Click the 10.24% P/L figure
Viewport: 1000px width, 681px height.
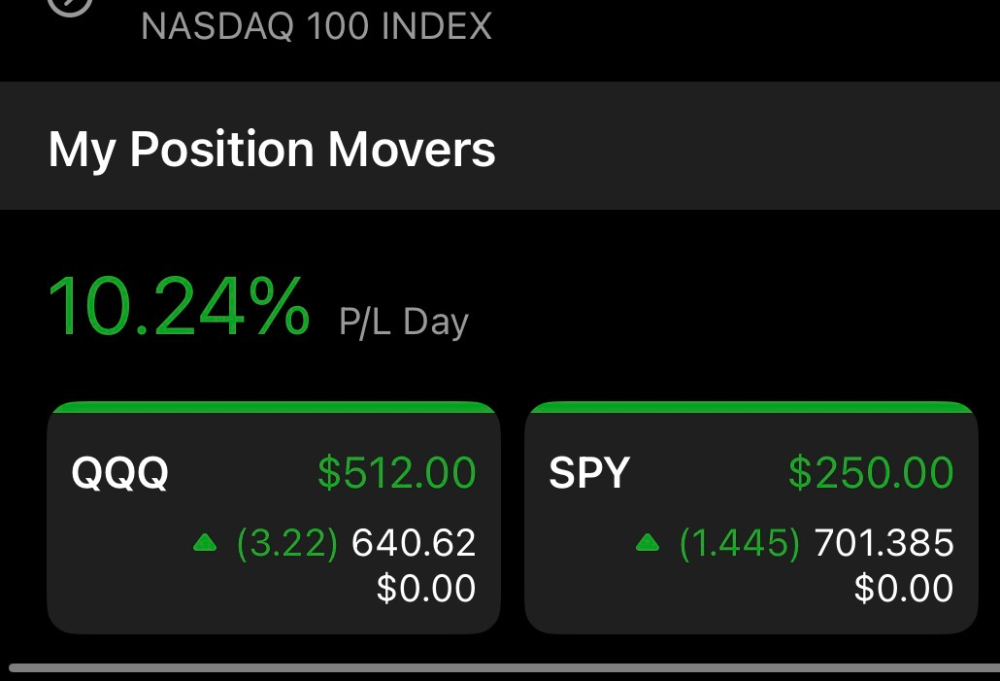point(179,306)
